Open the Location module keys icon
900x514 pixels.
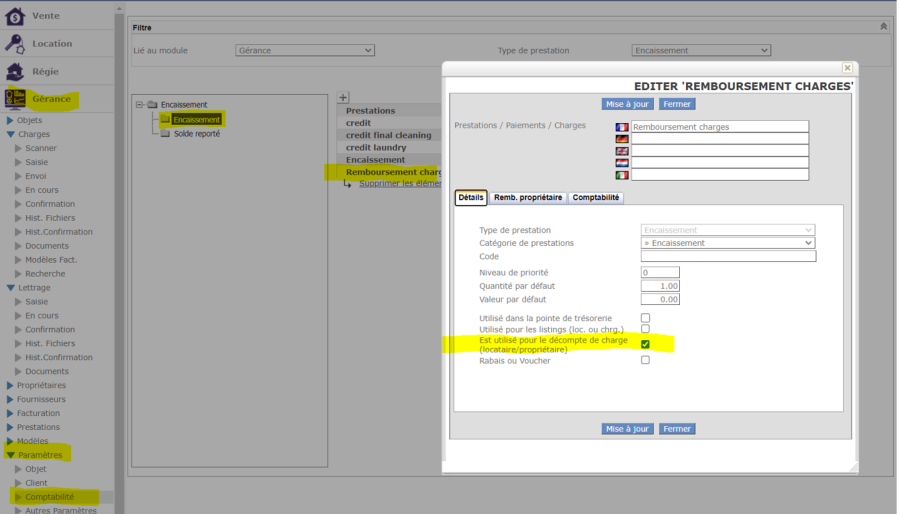[x=15, y=44]
